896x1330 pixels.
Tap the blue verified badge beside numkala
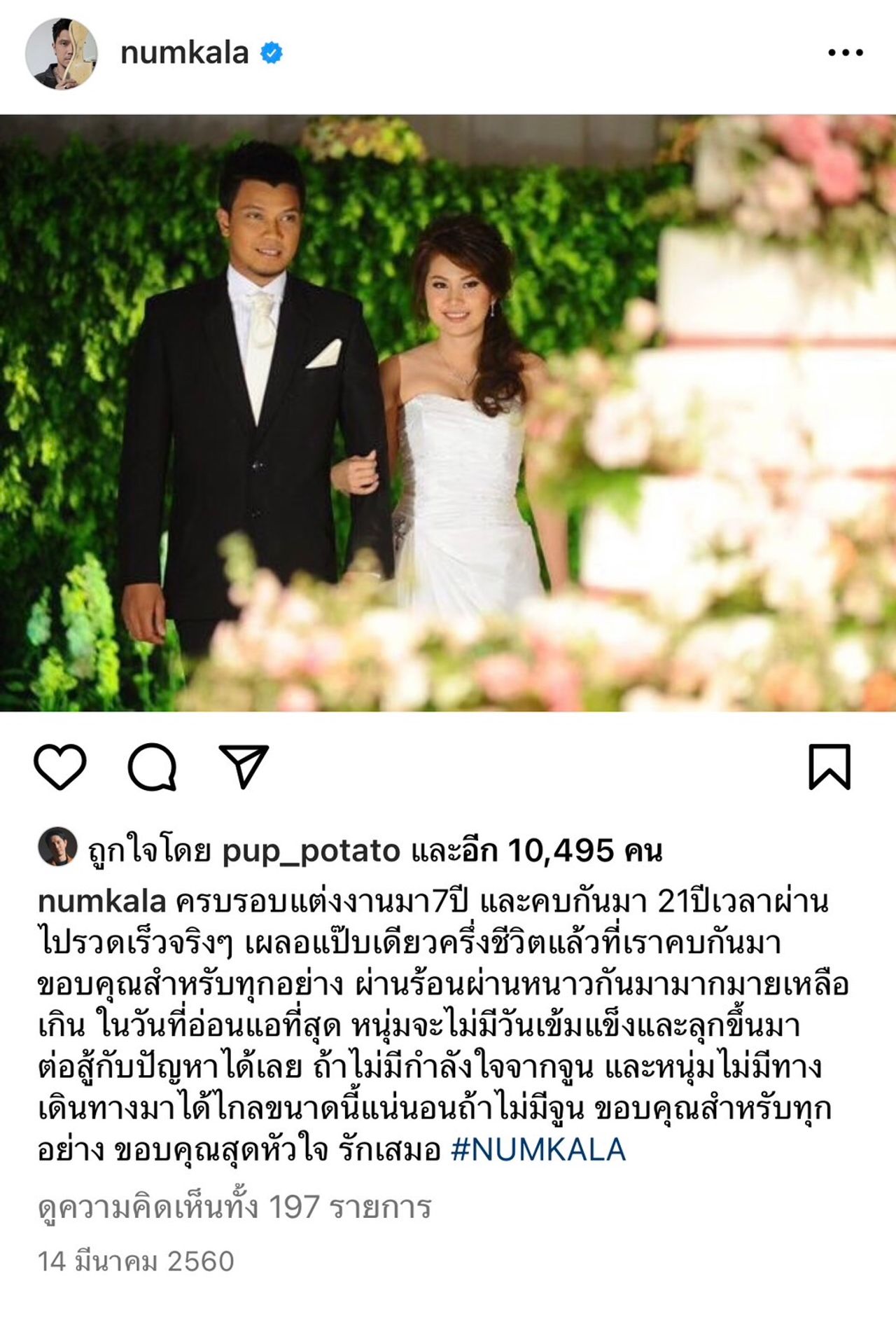coord(272,53)
